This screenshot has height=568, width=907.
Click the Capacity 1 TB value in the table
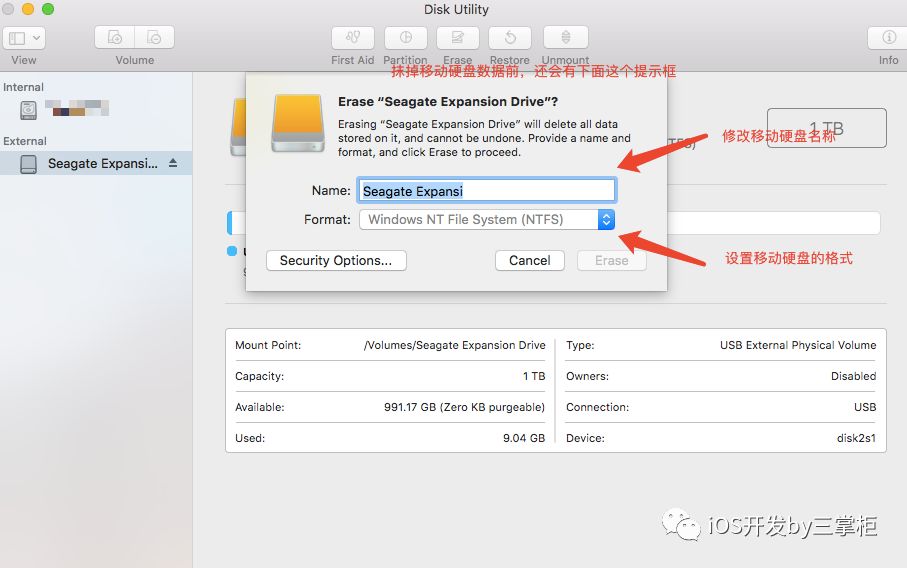[x=534, y=376]
